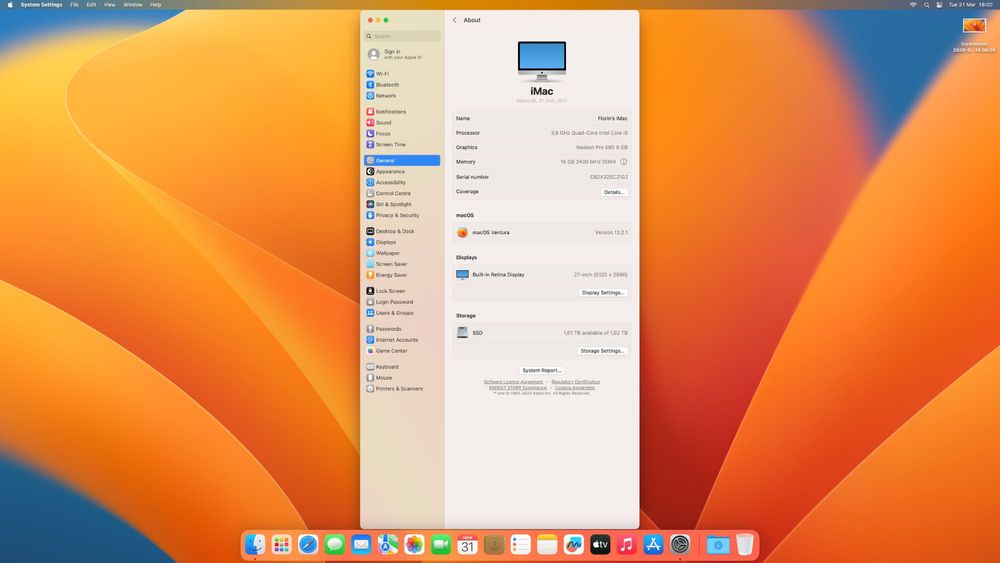Select Sound in the settings sidebar
Image resolution: width=1000 pixels, height=563 pixels.
pos(402,122)
